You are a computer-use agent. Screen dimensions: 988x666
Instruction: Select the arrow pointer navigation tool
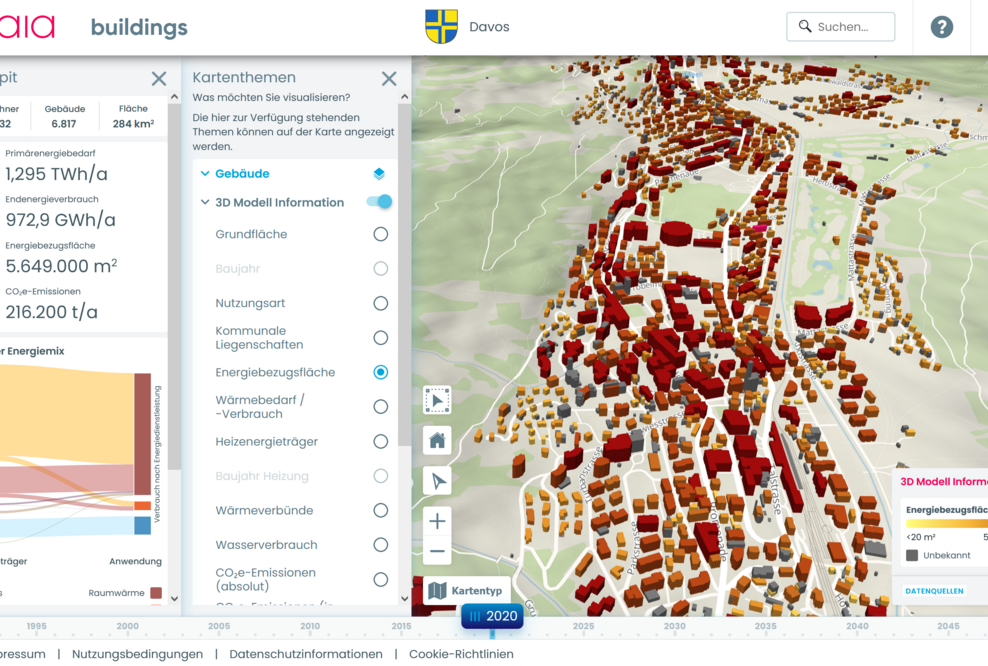[437, 481]
